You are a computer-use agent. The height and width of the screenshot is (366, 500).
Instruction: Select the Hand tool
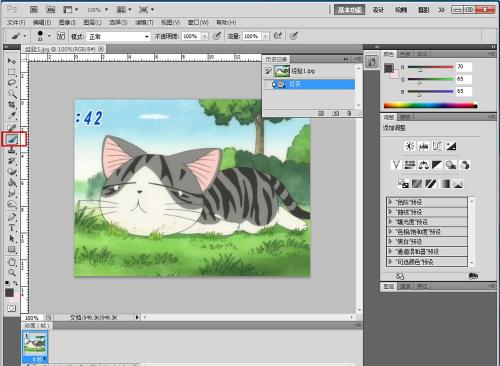12,262
